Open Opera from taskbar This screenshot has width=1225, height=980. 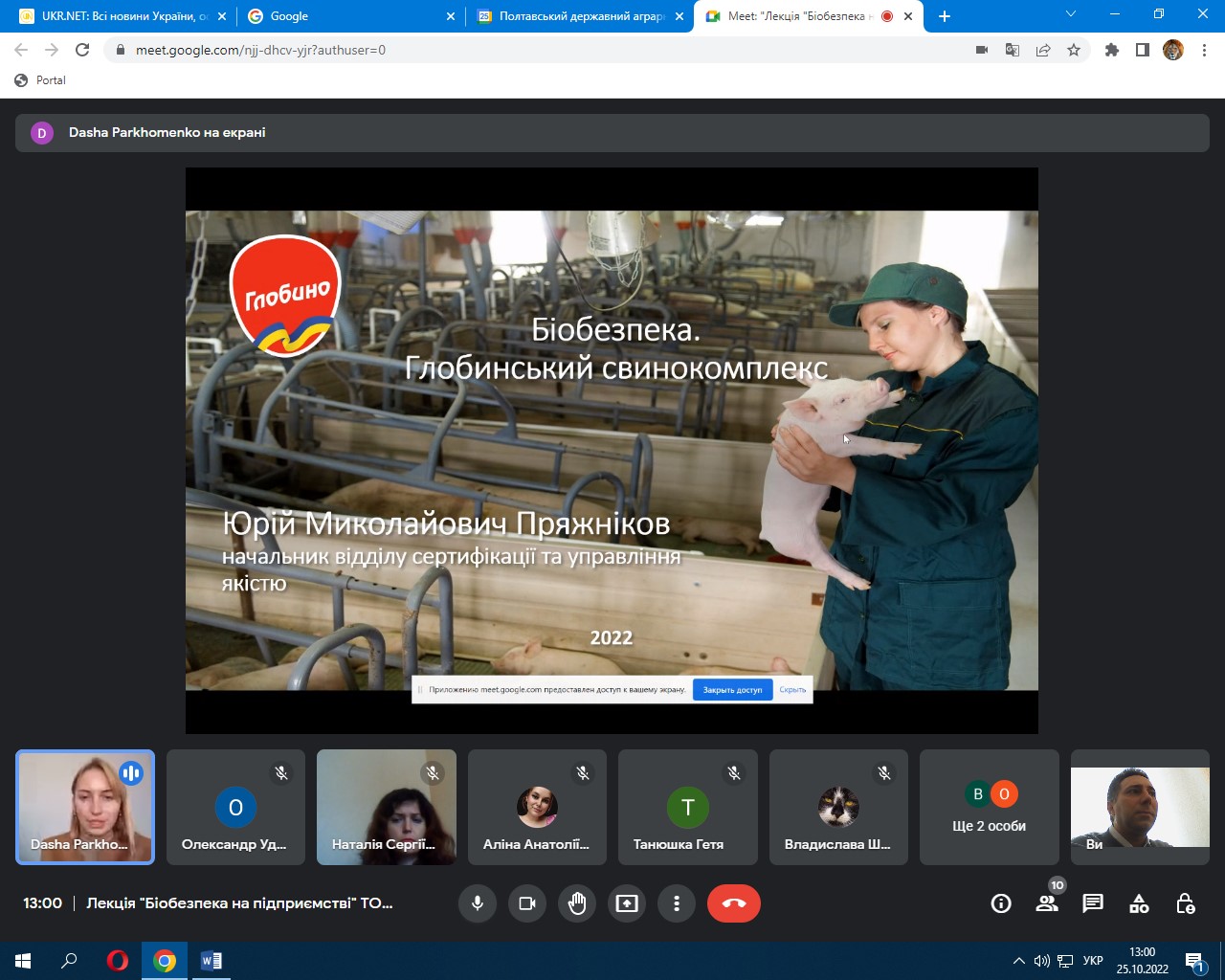118,961
